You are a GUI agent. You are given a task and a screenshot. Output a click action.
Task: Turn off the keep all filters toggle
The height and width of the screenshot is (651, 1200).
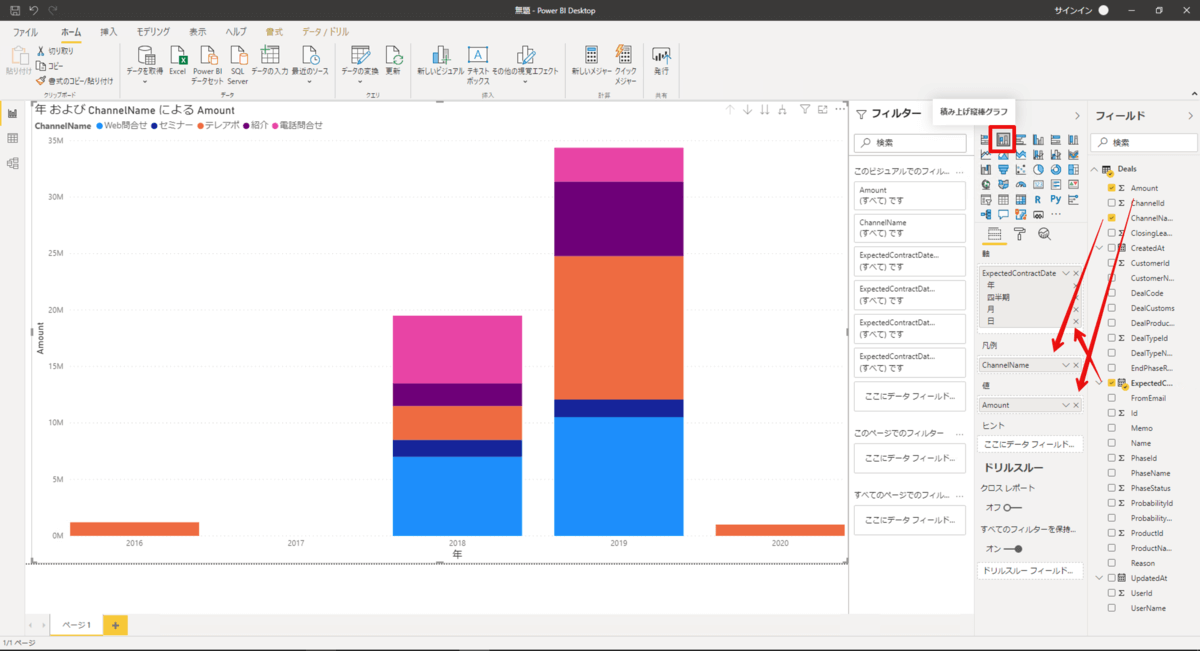(x=1012, y=548)
